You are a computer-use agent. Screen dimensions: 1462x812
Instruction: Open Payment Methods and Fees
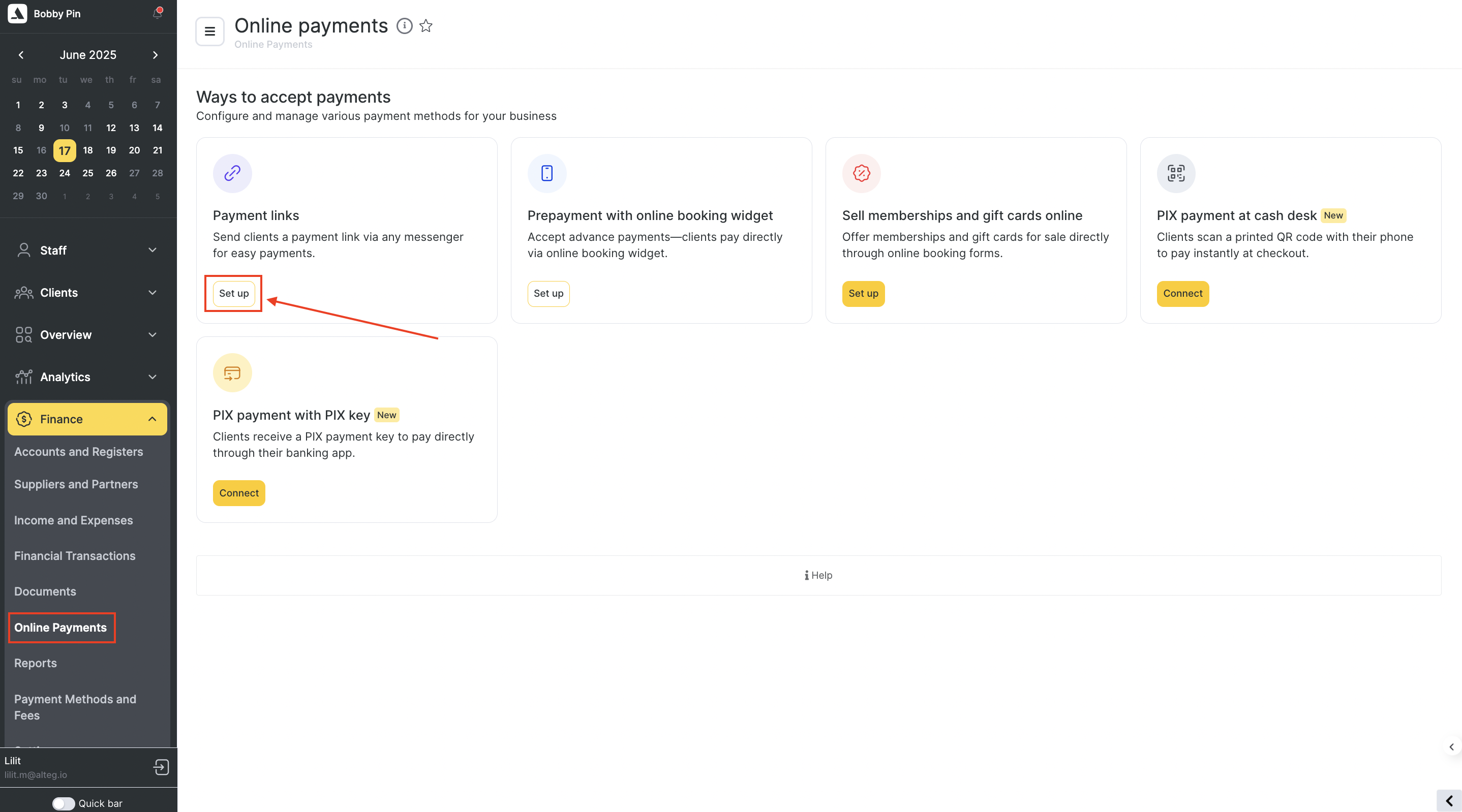[x=75, y=707]
